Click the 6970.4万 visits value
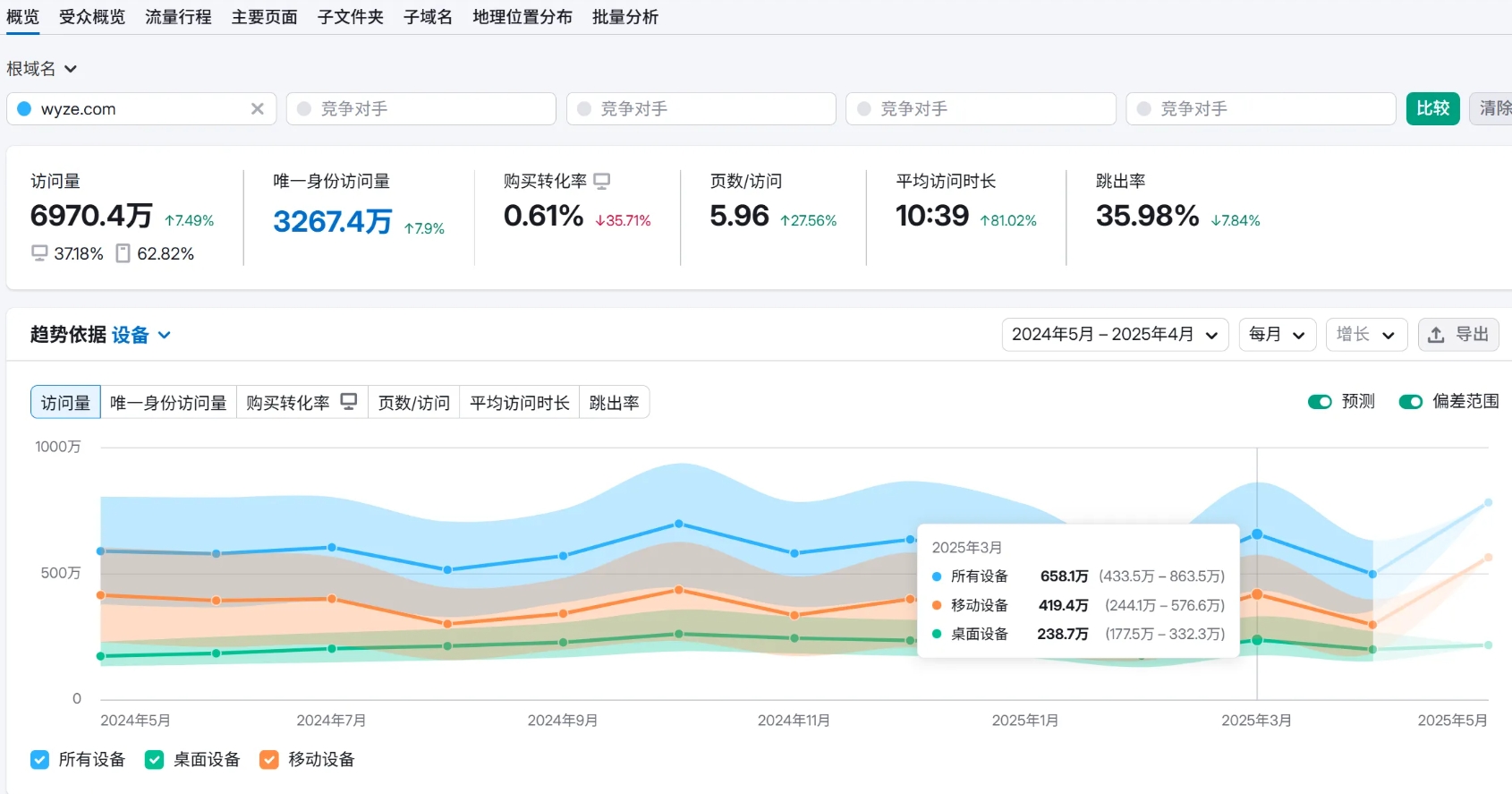 [91, 216]
